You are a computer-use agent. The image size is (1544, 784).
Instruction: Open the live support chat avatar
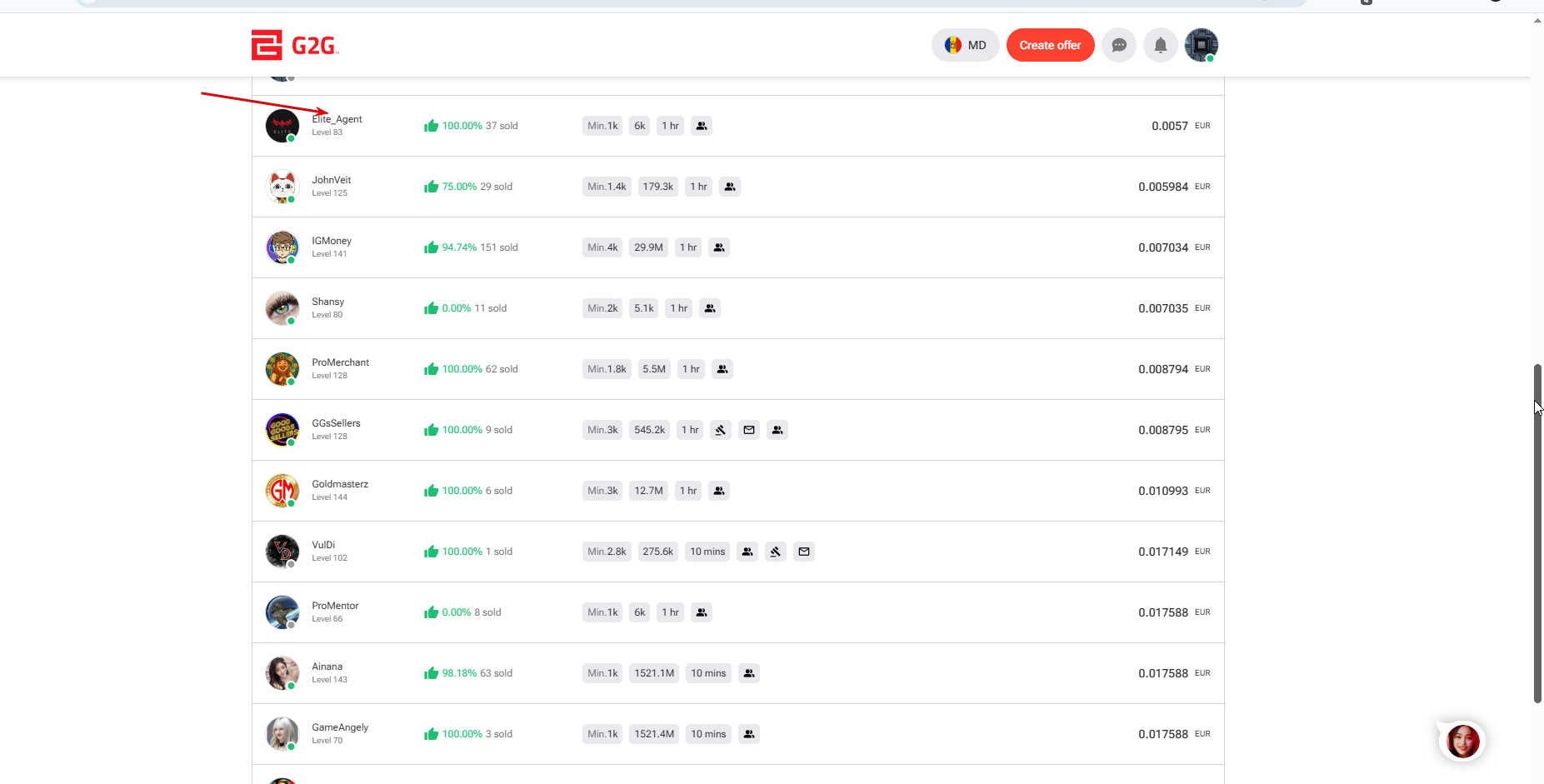[x=1462, y=741]
